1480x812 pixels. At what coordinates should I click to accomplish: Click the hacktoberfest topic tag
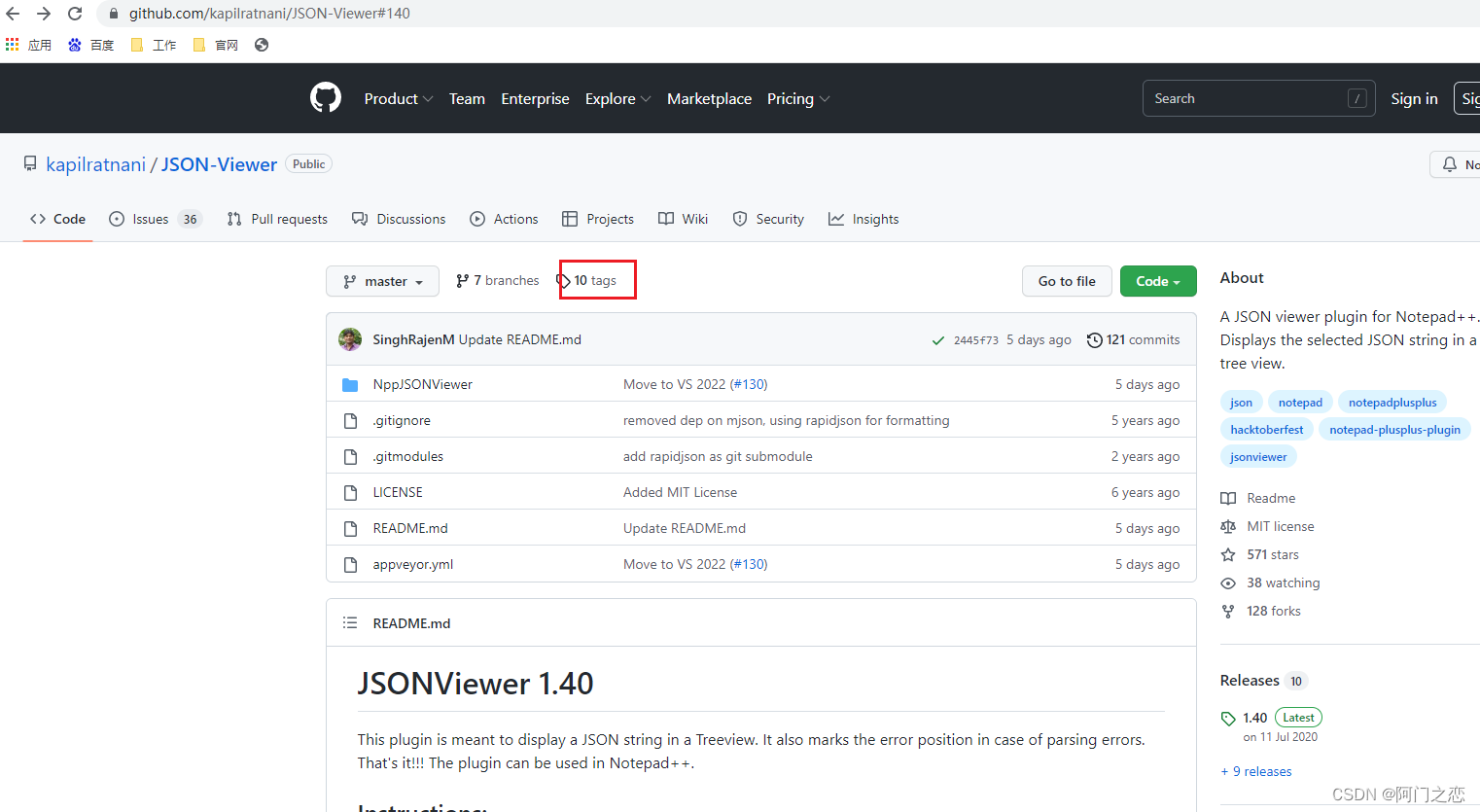click(1267, 430)
